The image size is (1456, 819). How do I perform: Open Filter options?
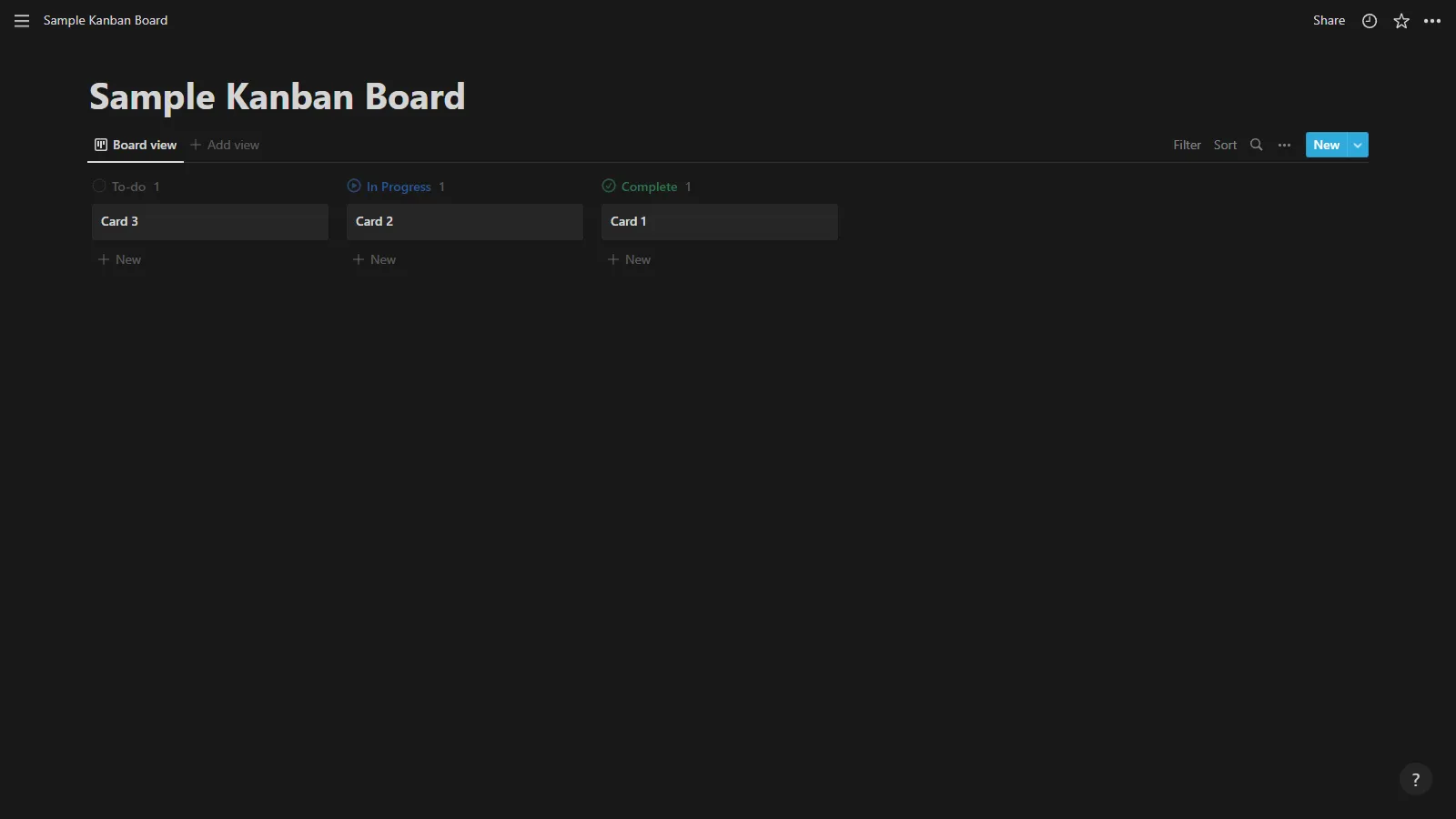tap(1187, 145)
